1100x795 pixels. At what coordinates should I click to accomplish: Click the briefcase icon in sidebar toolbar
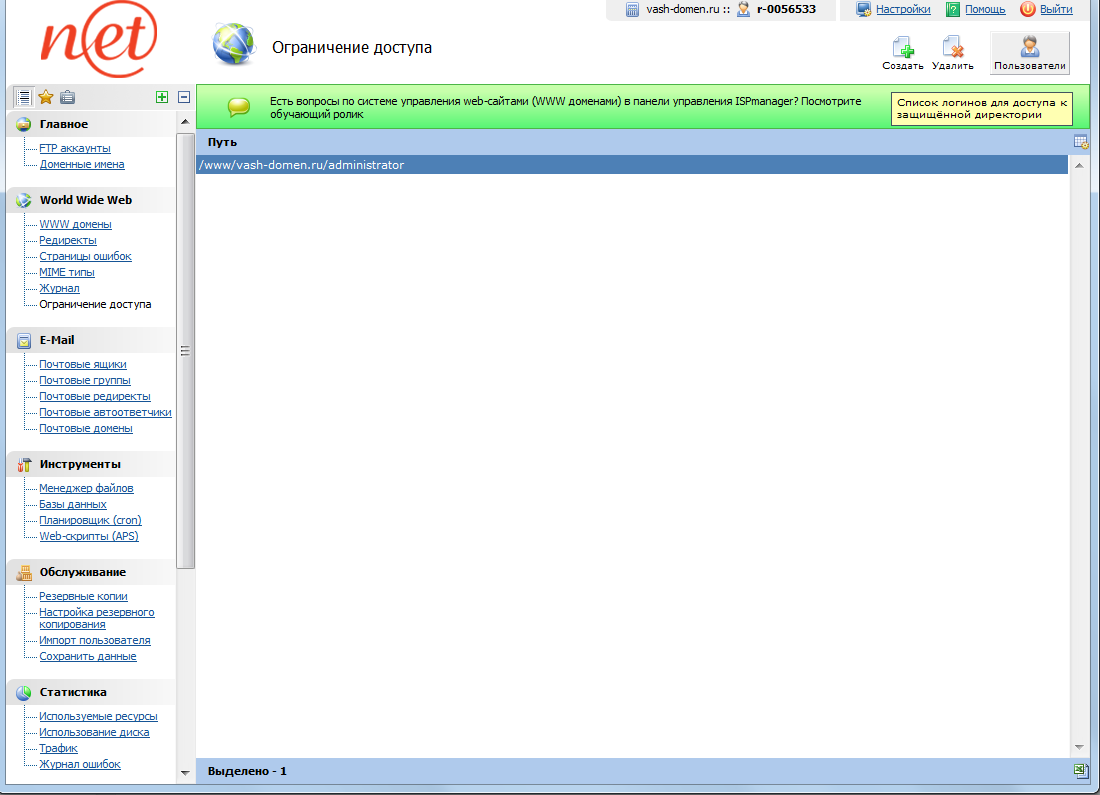point(67,97)
